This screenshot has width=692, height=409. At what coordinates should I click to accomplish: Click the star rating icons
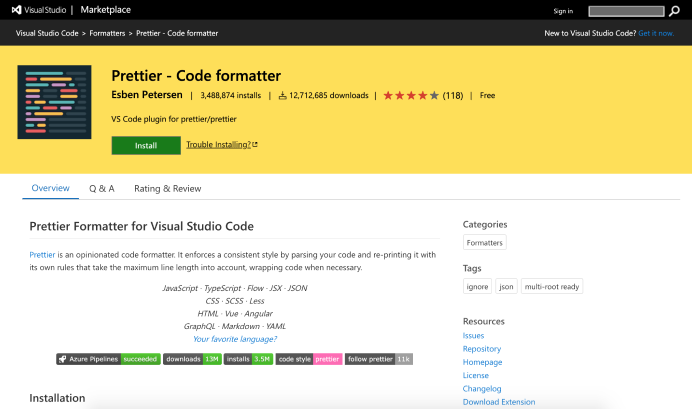click(x=411, y=95)
